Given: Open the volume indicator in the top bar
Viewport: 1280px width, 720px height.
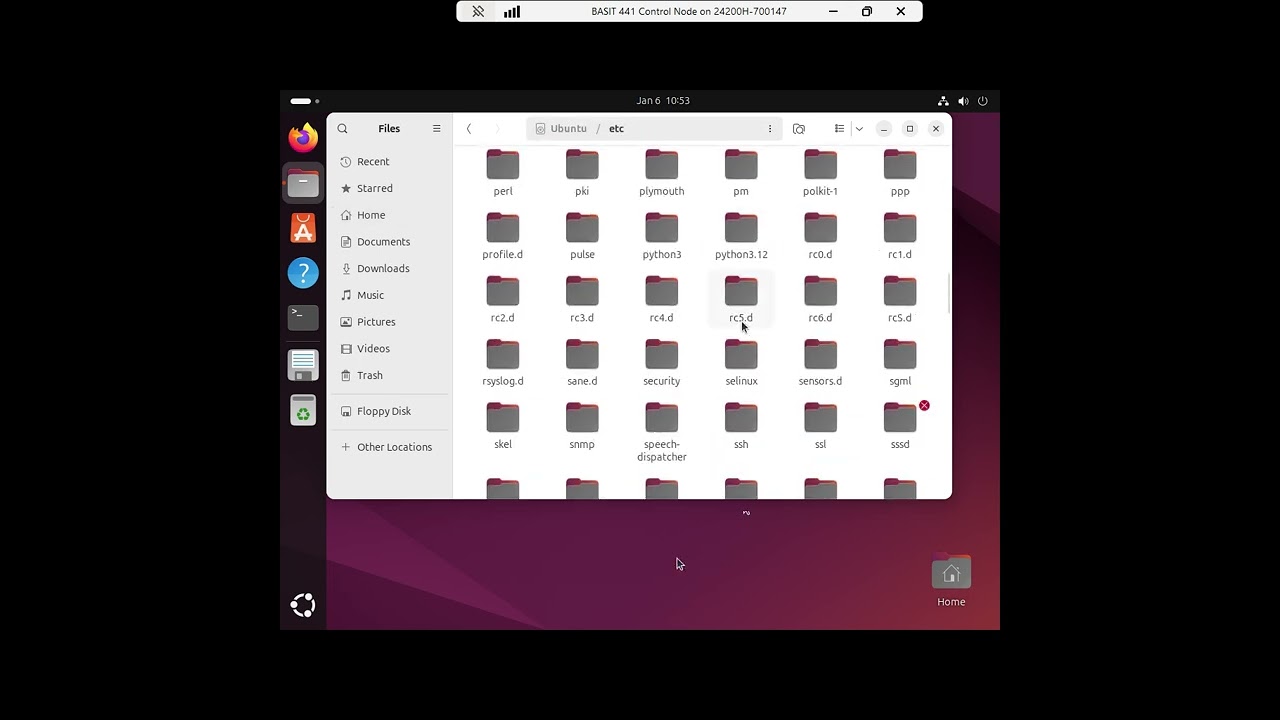Looking at the screenshot, I should (x=963, y=101).
